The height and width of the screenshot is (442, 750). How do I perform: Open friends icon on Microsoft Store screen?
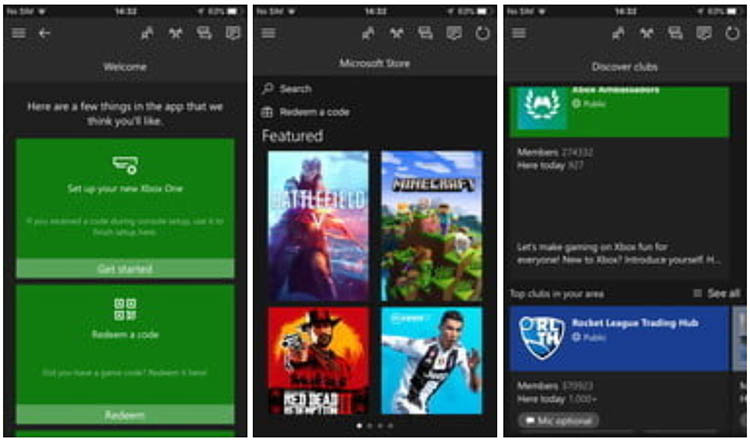pos(368,33)
